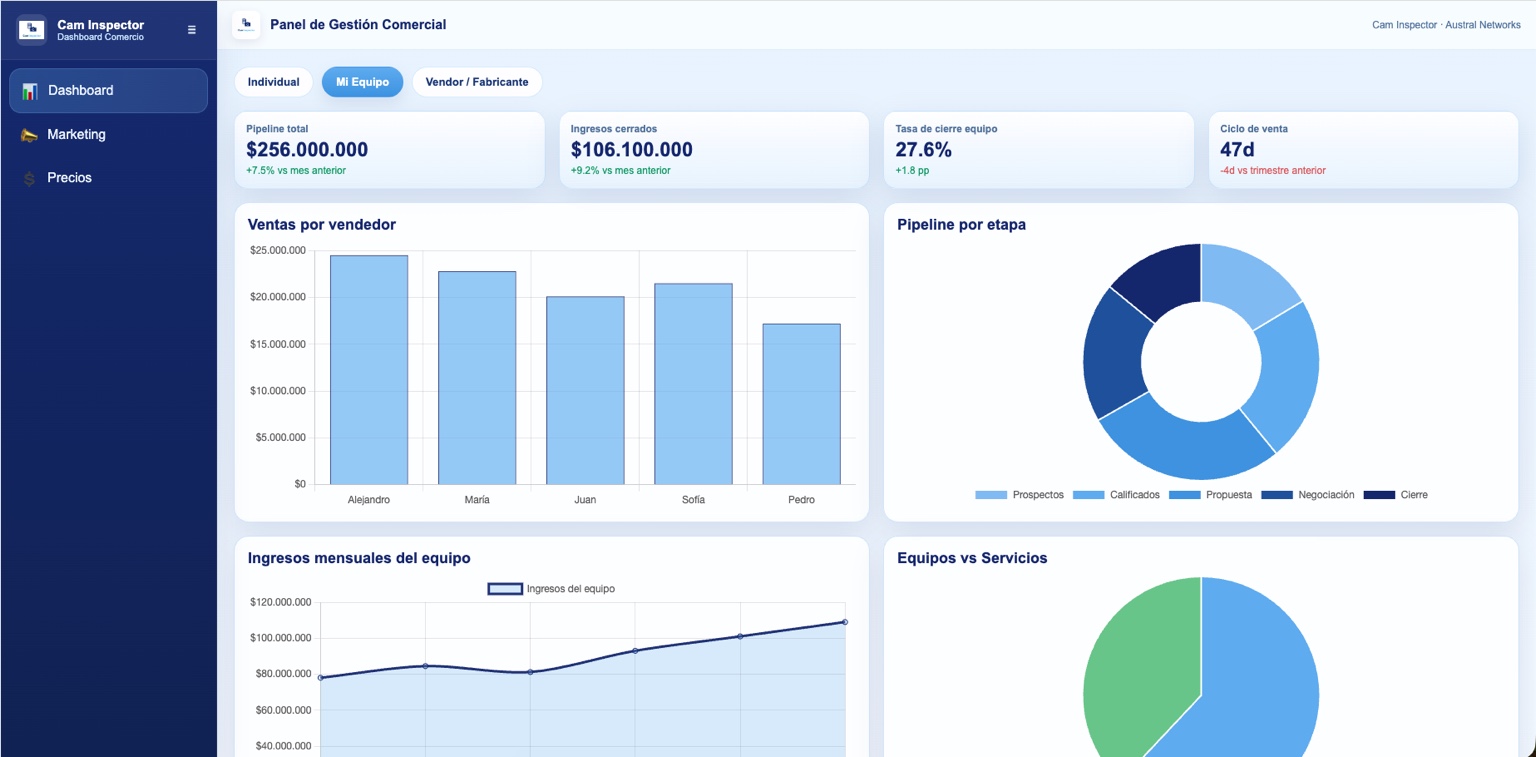Toggle Negociación legend entry

point(1308,495)
